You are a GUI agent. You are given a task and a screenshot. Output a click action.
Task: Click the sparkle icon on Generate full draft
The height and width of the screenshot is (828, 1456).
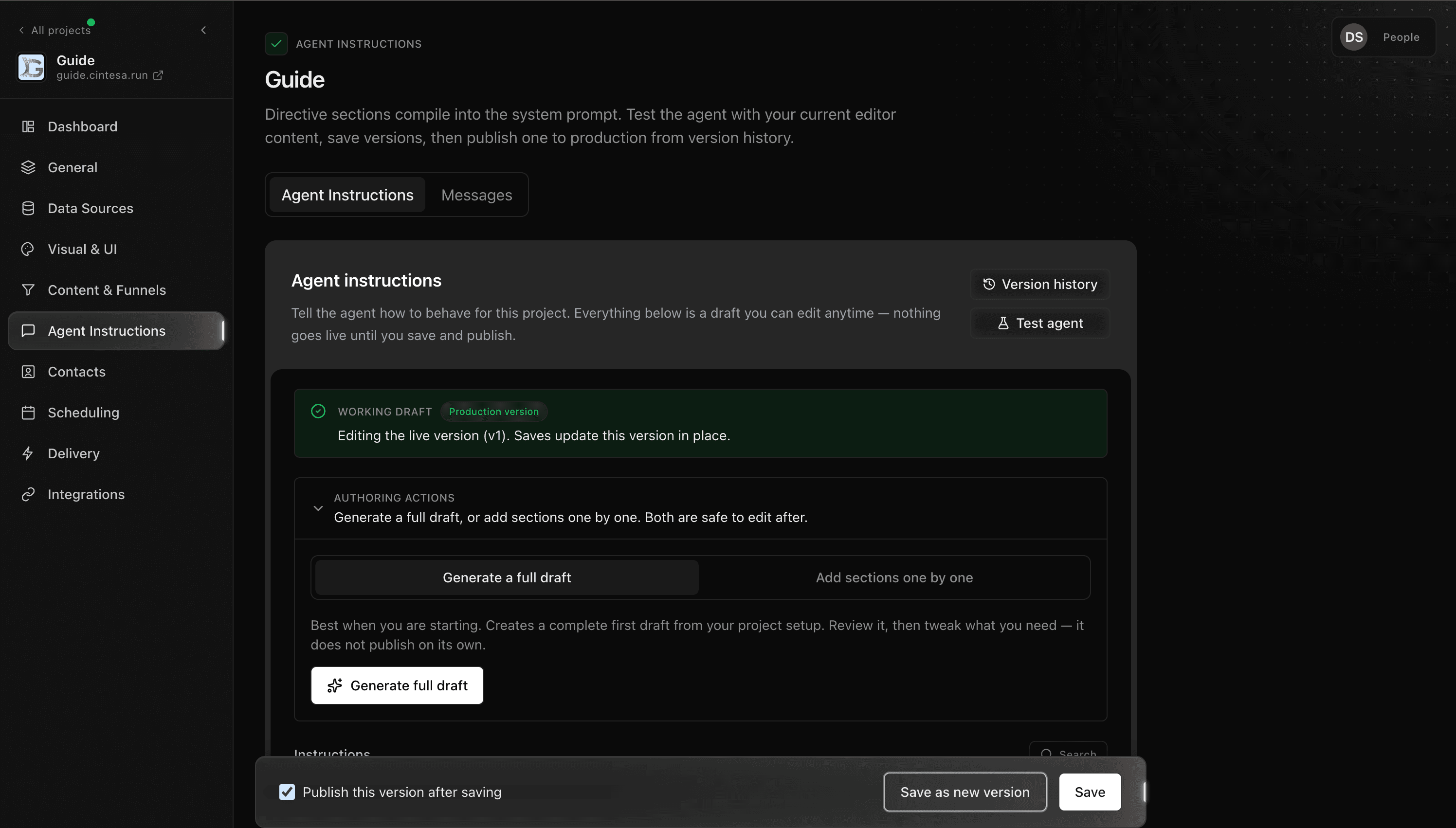335,685
